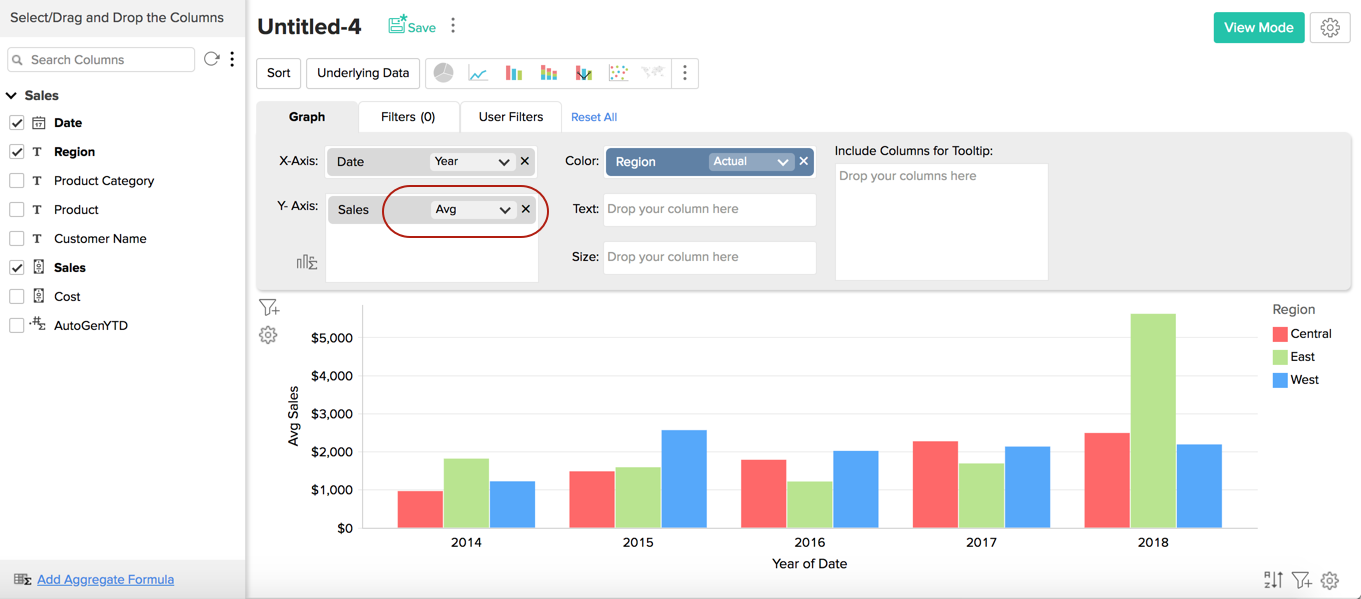Image resolution: width=1361 pixels, height=599 pixels.
Task: Click the refresh columns icon
Action: click(x=211, y=60)
